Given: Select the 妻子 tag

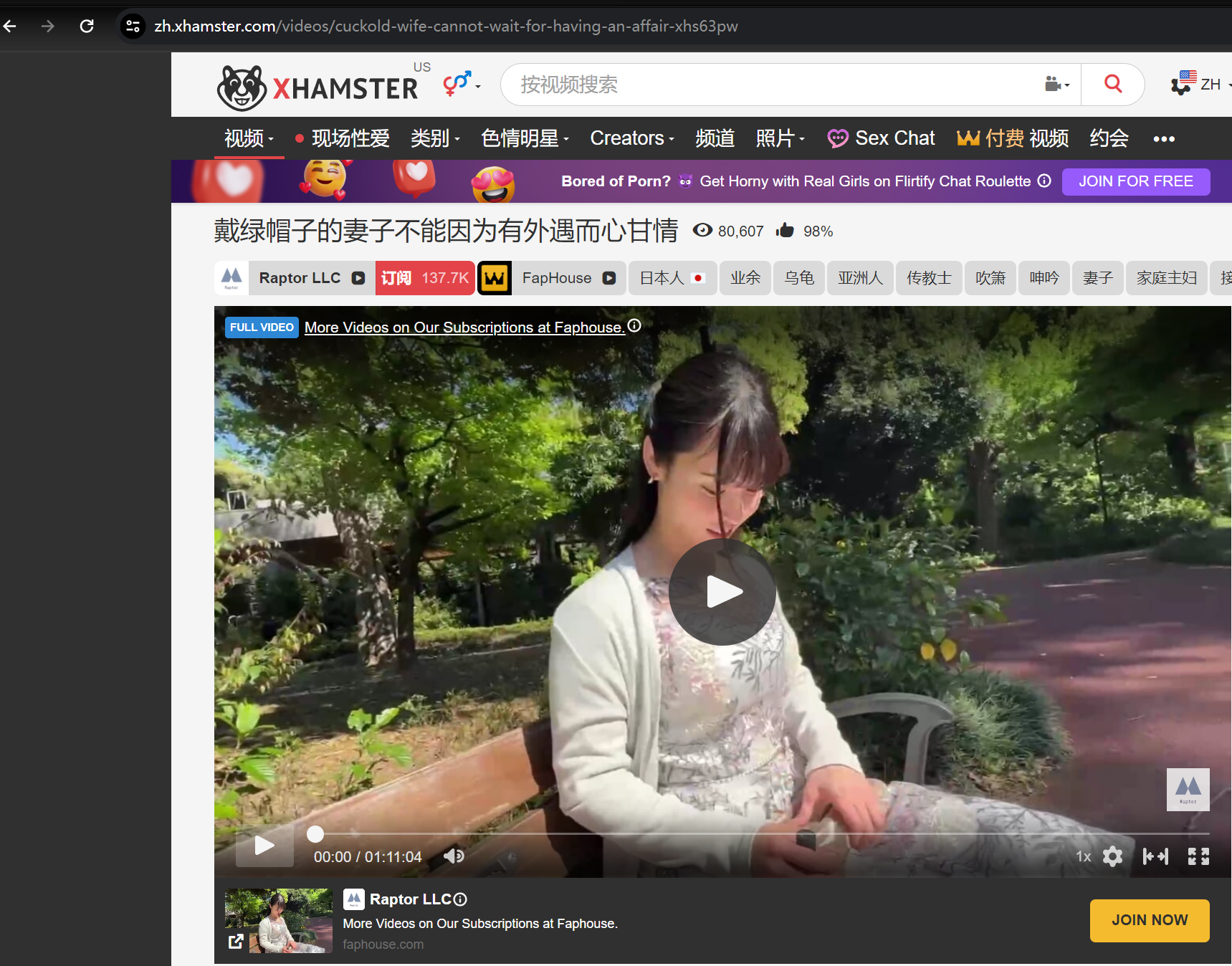Looking at the screenshot, I should coord(1097,277).
